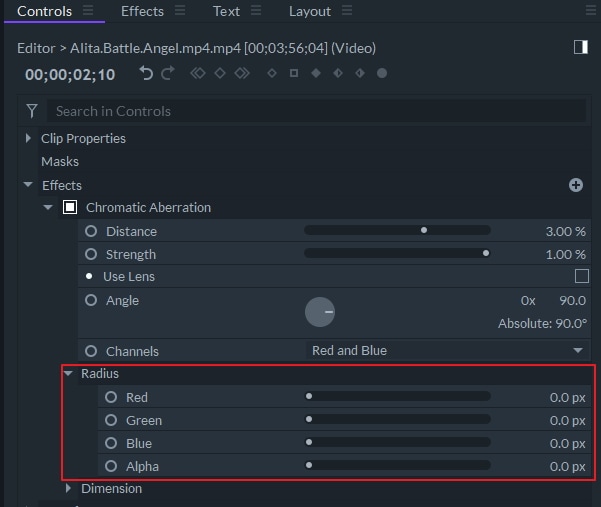Toggle keyframing for Red radius

[111, 397]
